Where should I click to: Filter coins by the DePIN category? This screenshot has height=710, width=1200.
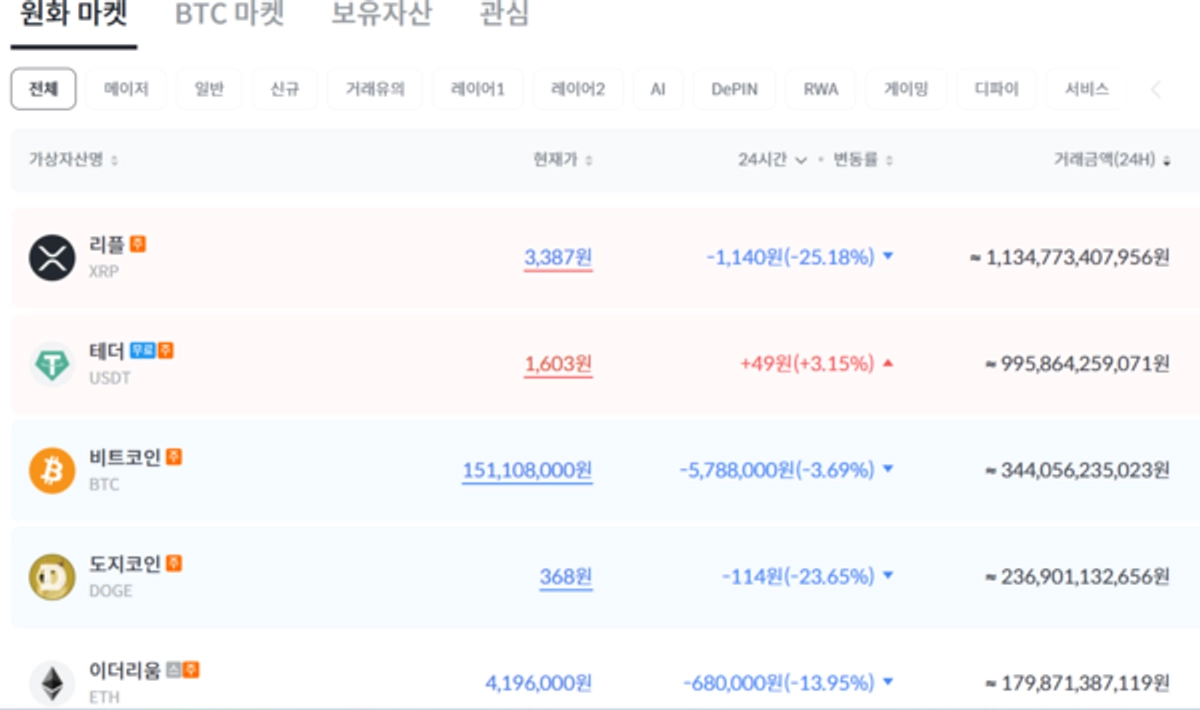point(734,89)
